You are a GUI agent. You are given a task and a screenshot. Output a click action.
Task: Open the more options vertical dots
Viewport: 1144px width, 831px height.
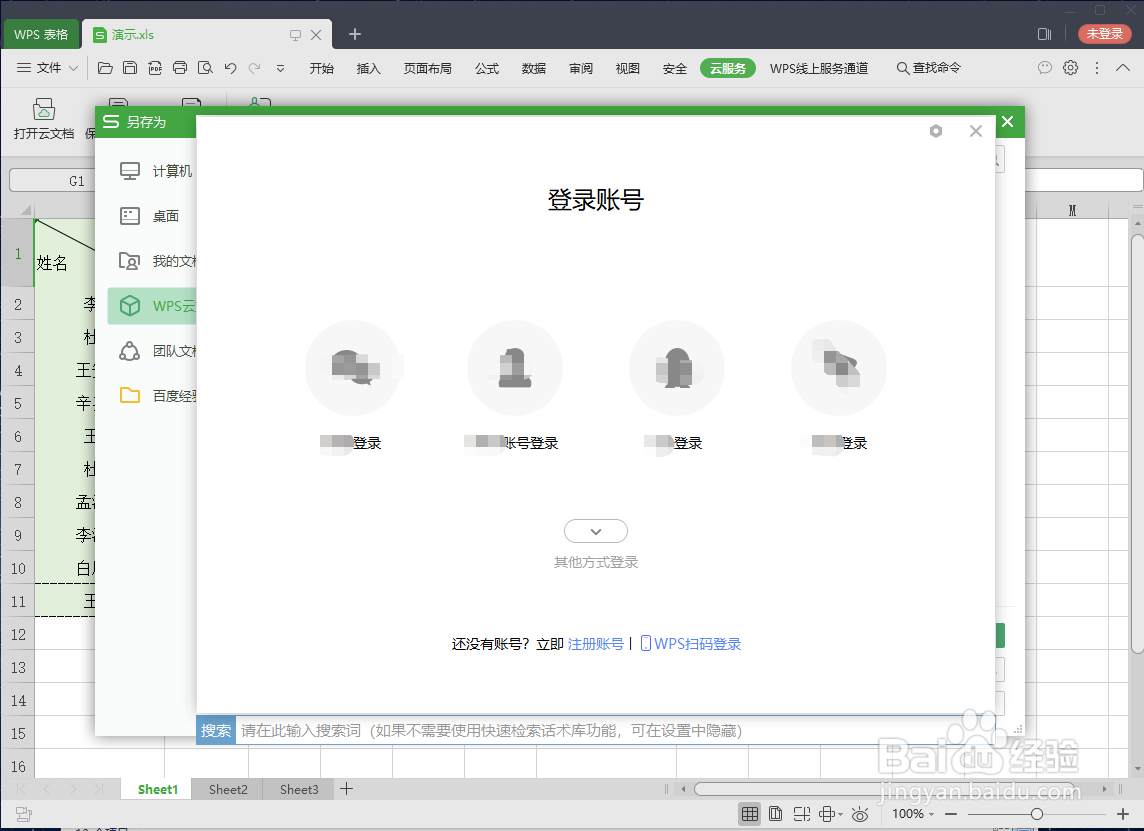1097,68
